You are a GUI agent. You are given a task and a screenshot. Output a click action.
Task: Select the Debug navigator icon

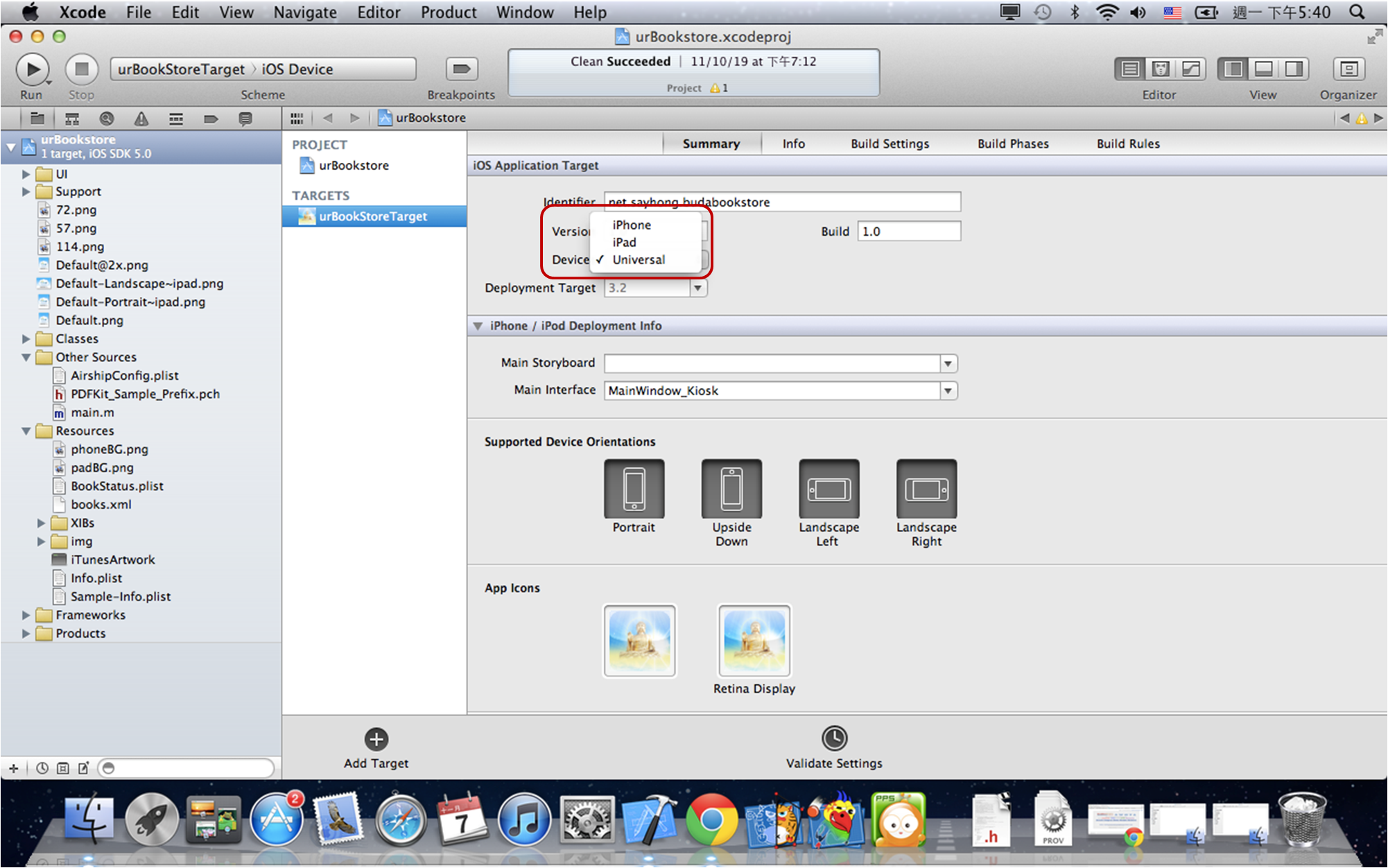click(176, 119)
